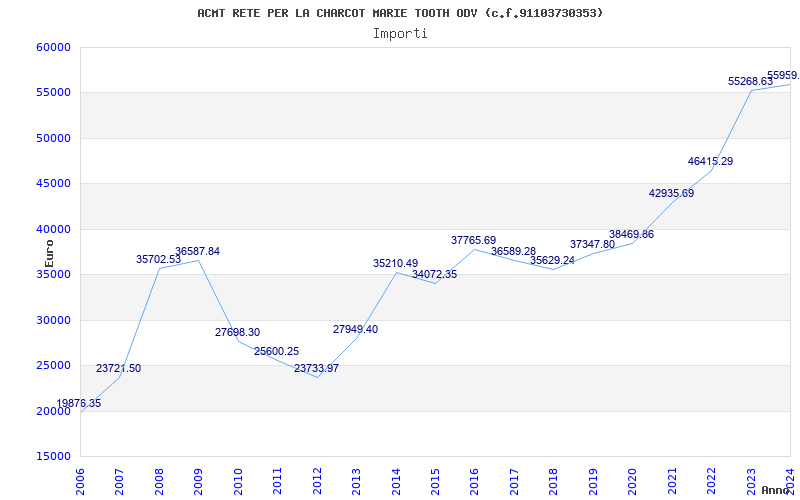Click the x-axis year 2015
This screenshot has width=800, height=500.
(x=435, y=482)
